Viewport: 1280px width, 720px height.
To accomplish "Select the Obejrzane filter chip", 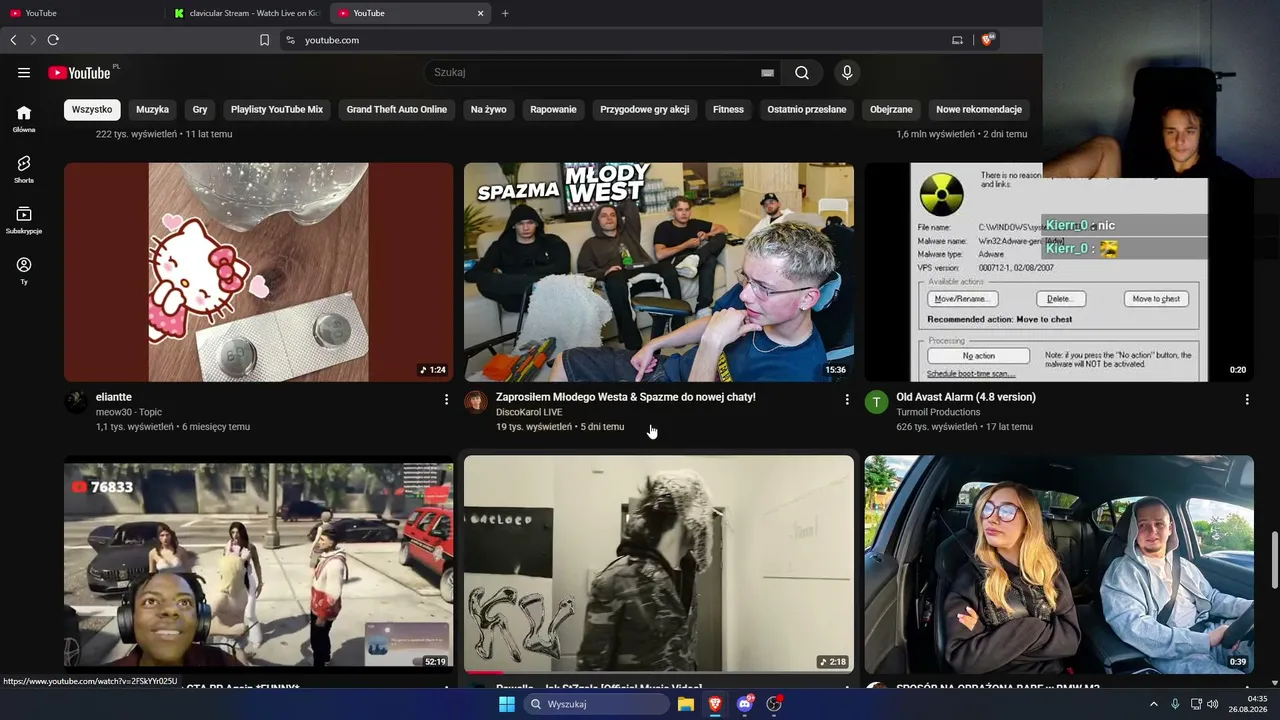I will [x=891, y=109].
